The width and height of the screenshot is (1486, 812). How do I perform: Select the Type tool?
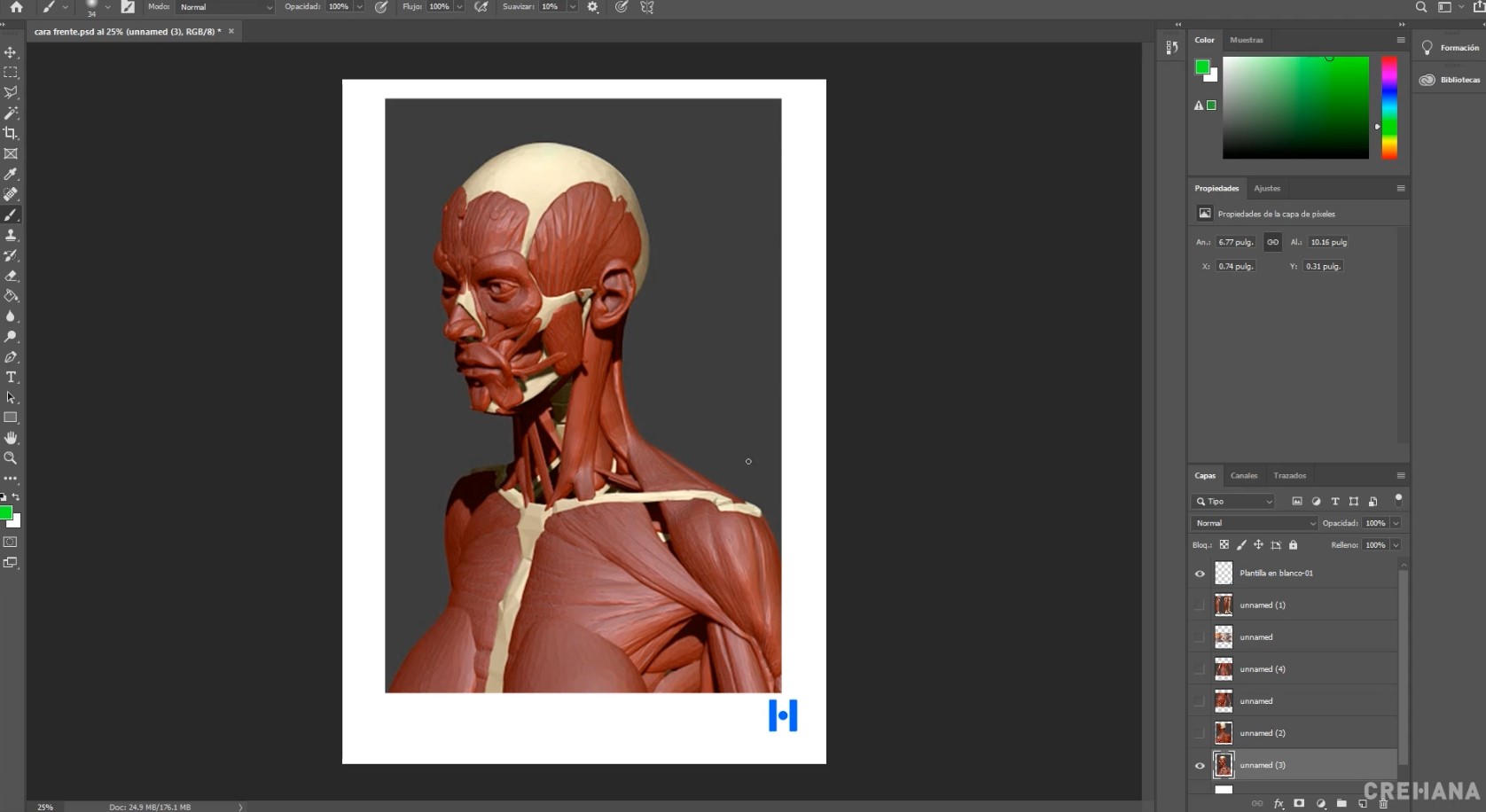click(11, 378)
